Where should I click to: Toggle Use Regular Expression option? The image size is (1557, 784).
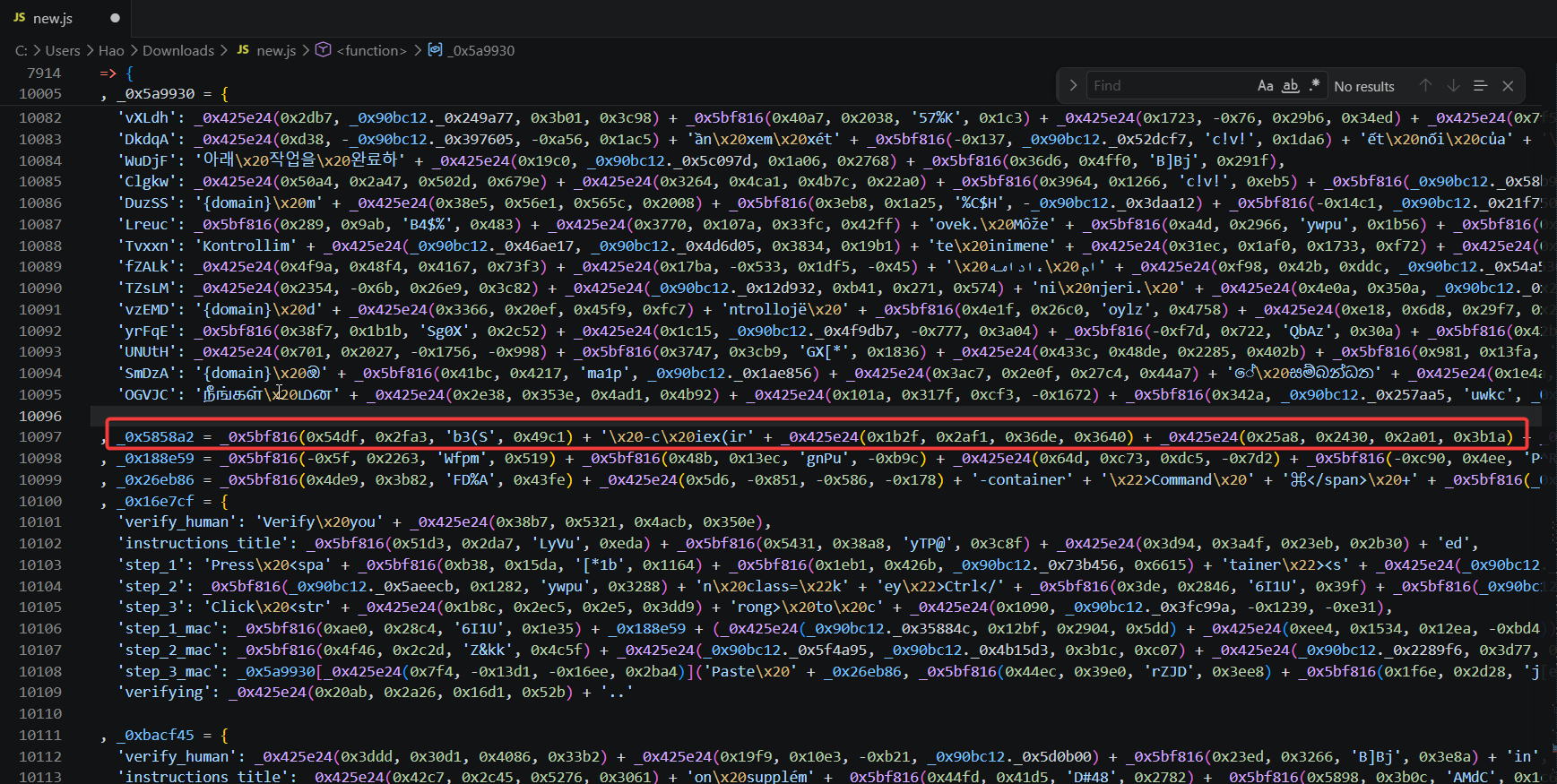(1314, 86)
